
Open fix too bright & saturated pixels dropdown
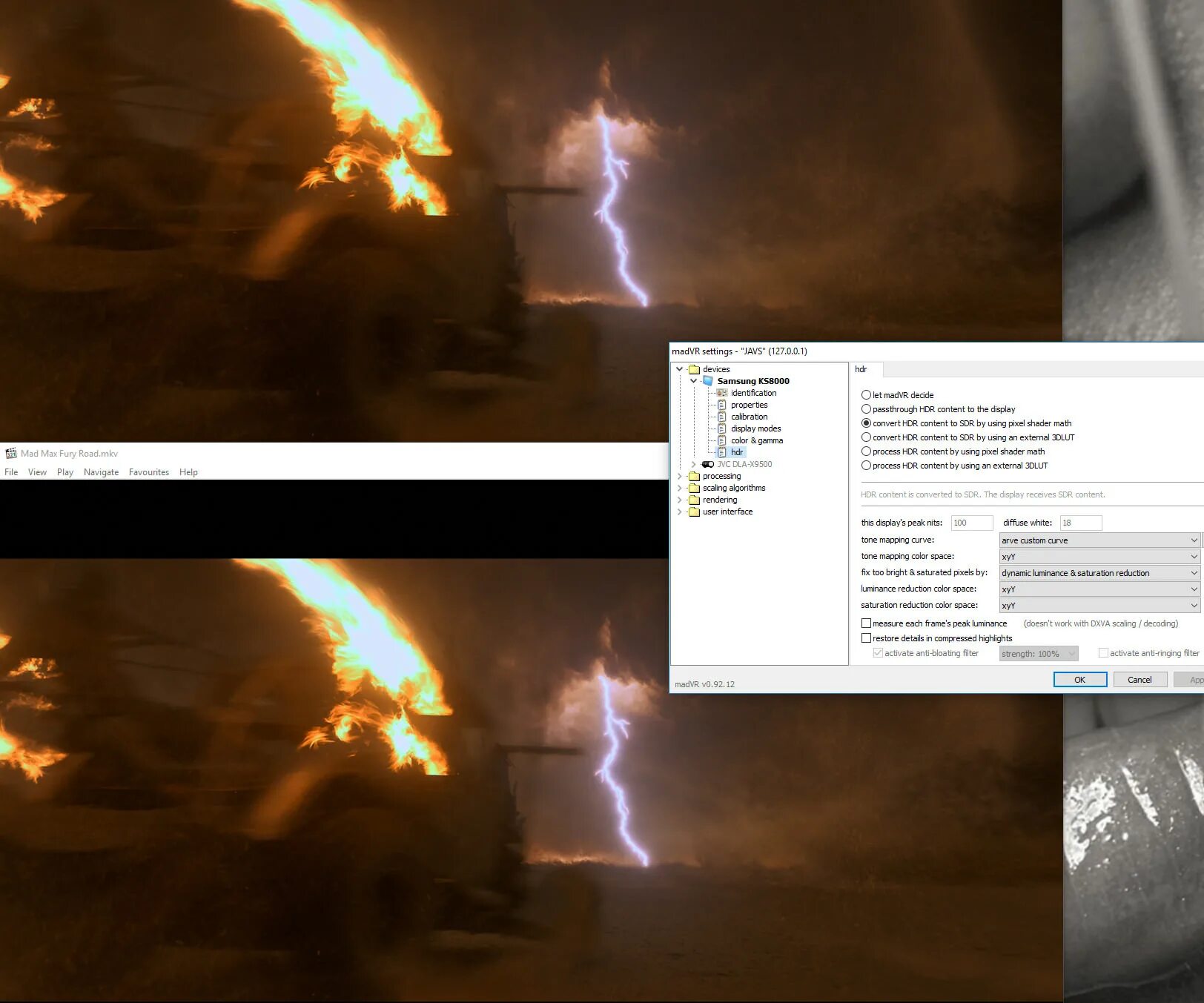coord(1099,573)
